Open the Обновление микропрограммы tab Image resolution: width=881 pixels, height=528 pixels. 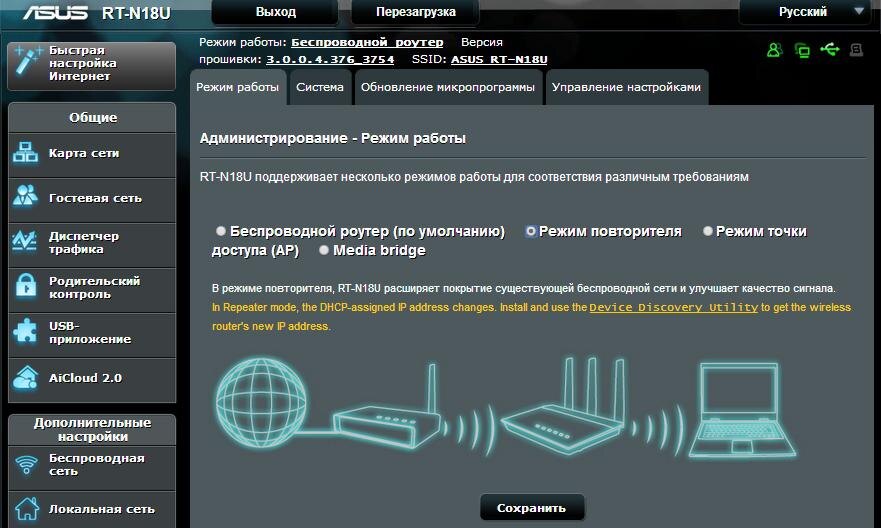448,87
